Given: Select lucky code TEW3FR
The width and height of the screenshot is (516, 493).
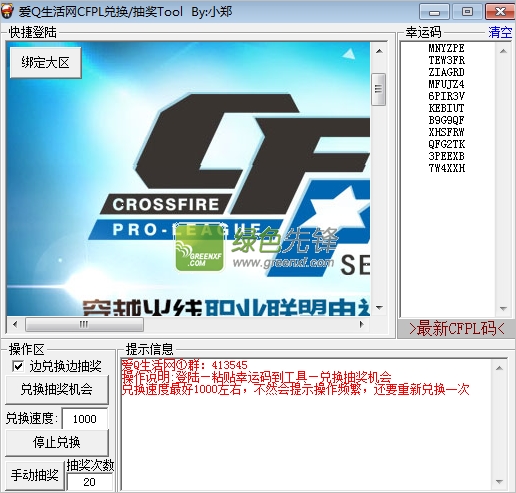Looking at the screenshot, I should (446, 60).
